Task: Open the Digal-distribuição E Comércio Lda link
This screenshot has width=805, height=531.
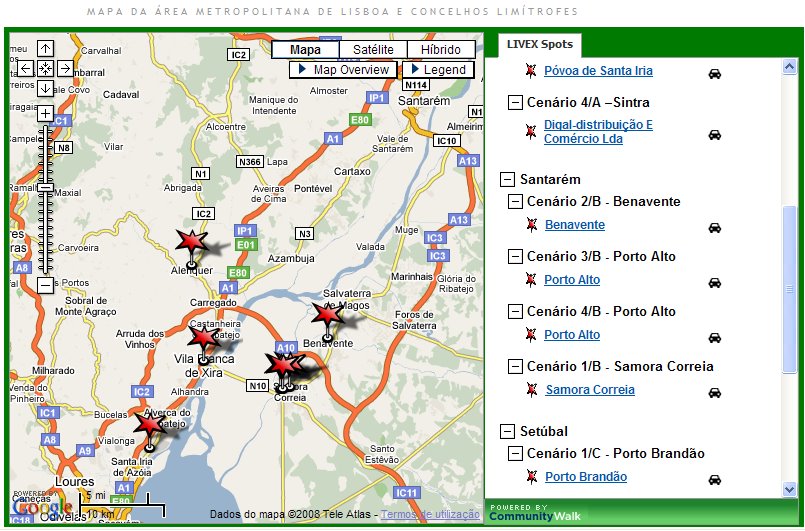Action: (x=598, y=132)
